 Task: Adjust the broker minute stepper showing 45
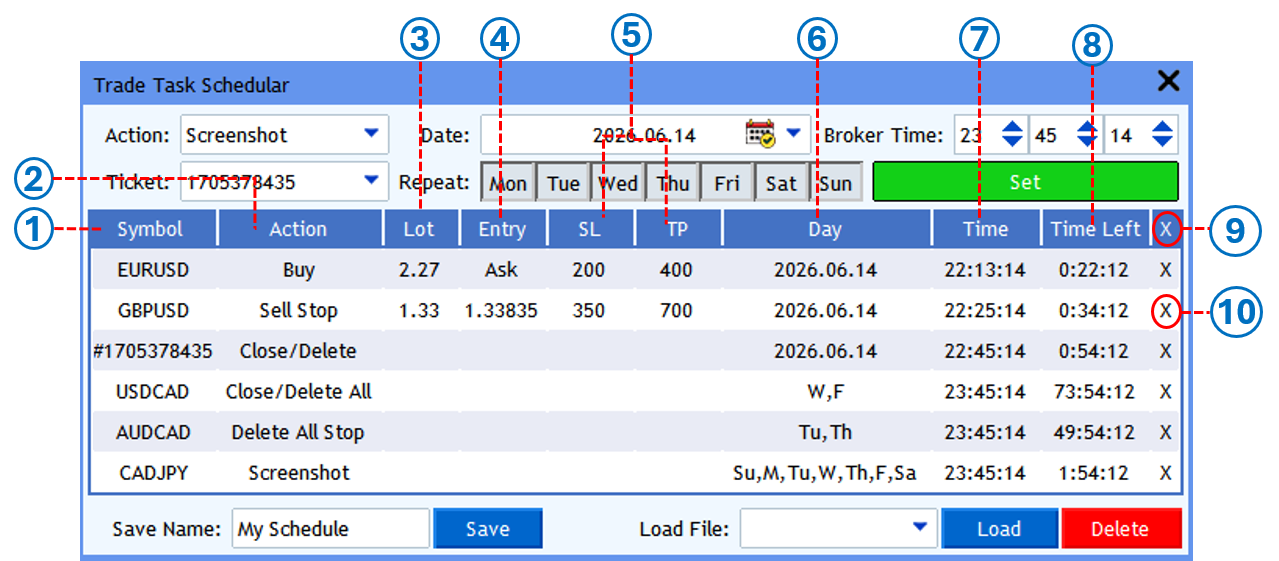coord(1088,134)
